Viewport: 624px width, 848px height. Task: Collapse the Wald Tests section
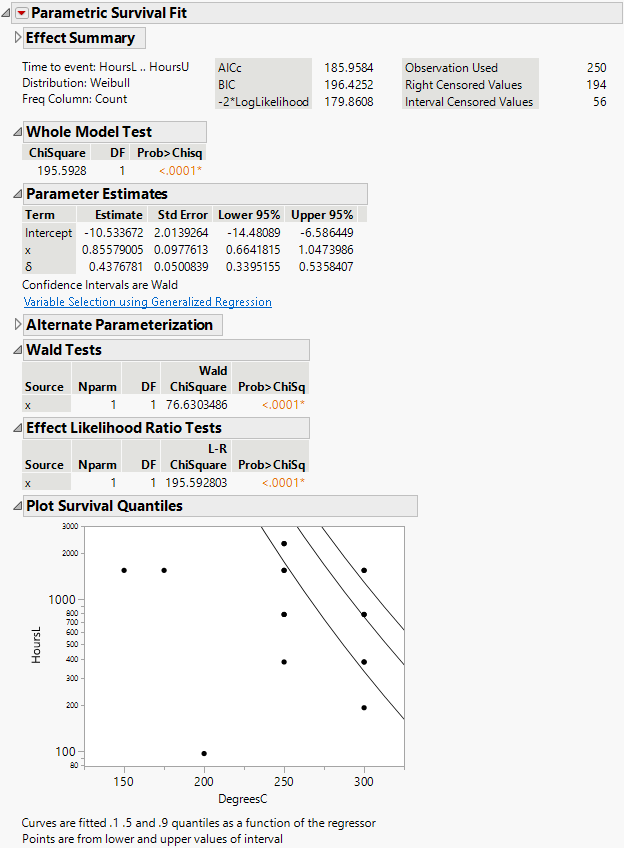[x=18, y=350]
